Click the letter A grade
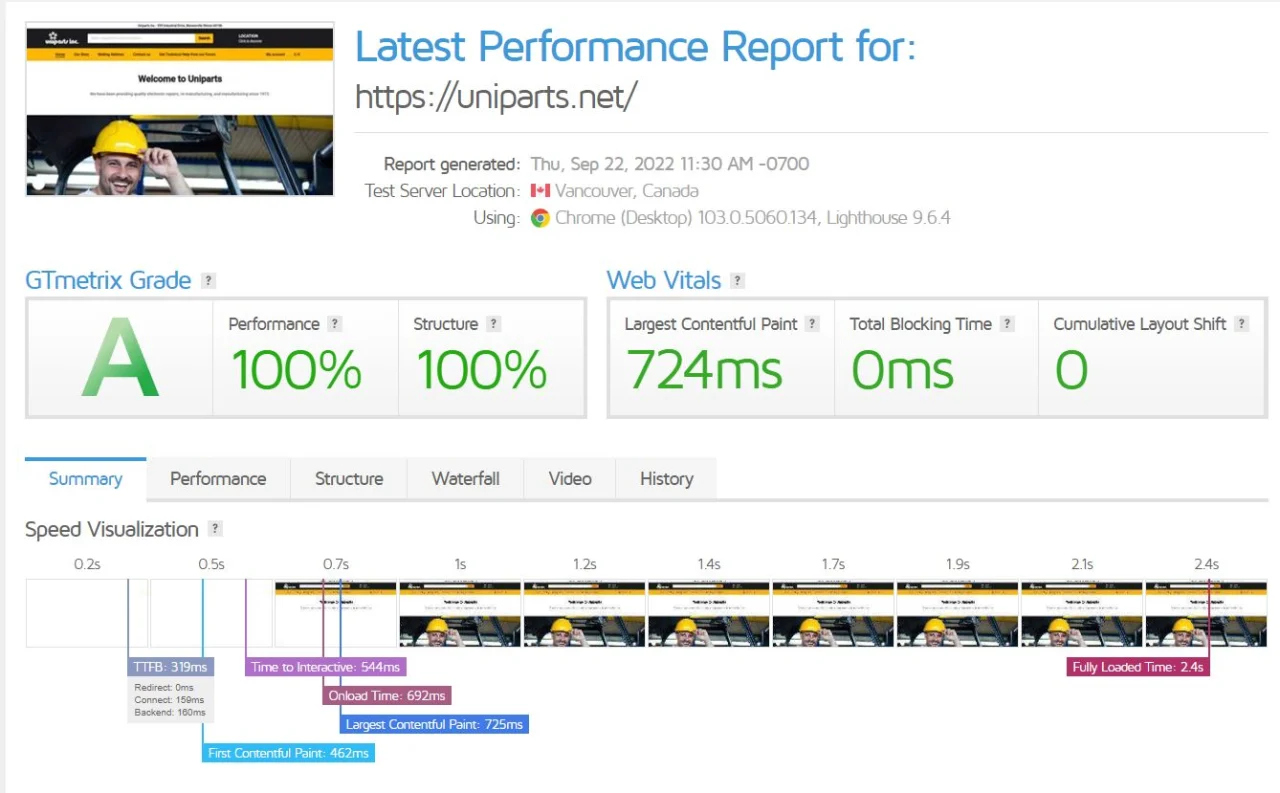 (x=120, y=357)
